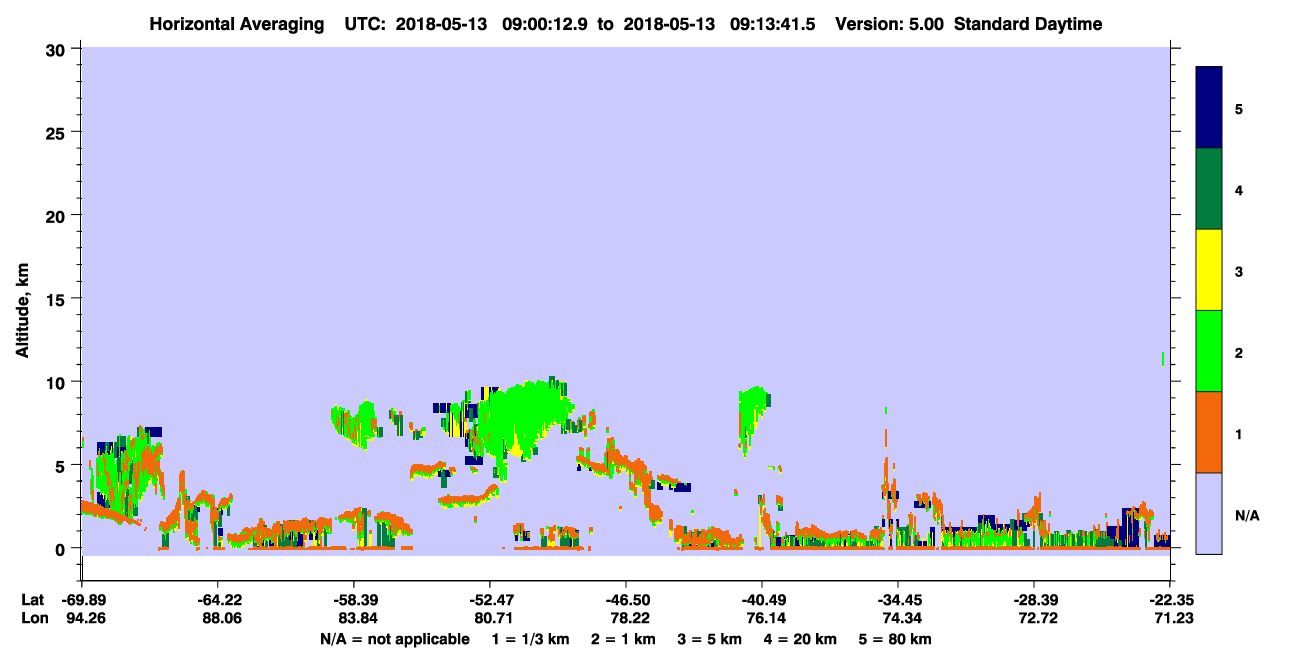Click the '3 = 5 km' legend text
1300x667 pixels.
click(710, 639)
